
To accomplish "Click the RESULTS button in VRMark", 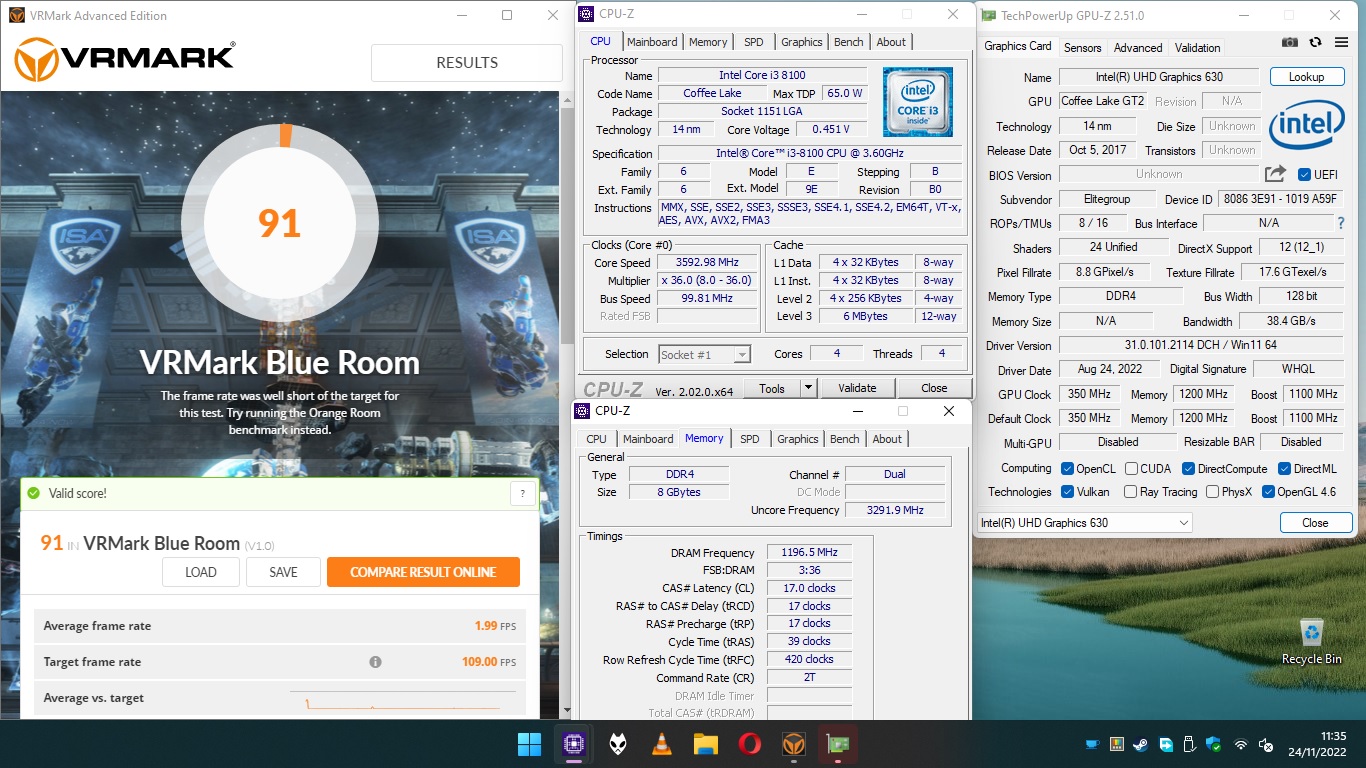I will pos(467,63).
